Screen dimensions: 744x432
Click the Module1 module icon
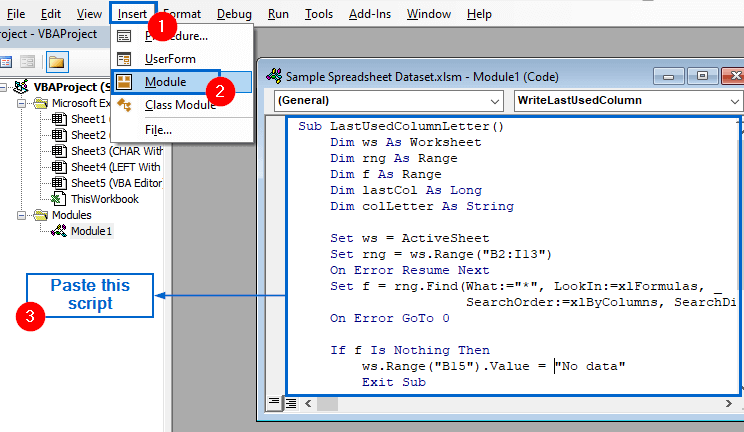(x=59, y=231)
